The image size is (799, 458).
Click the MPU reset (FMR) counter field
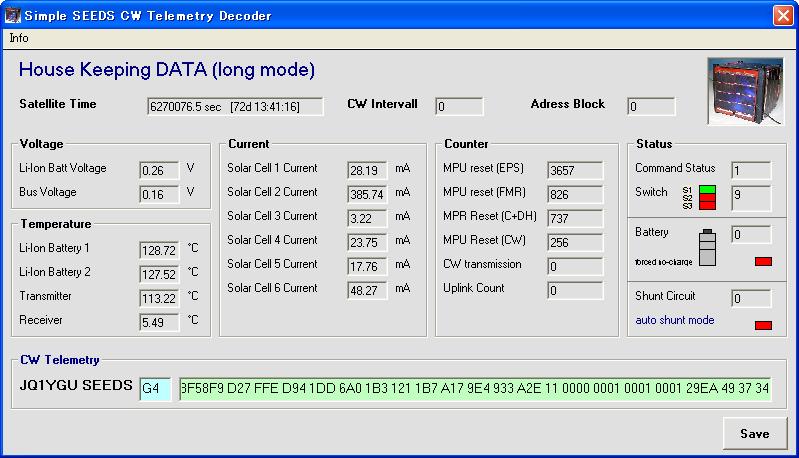tap(575, 194)
